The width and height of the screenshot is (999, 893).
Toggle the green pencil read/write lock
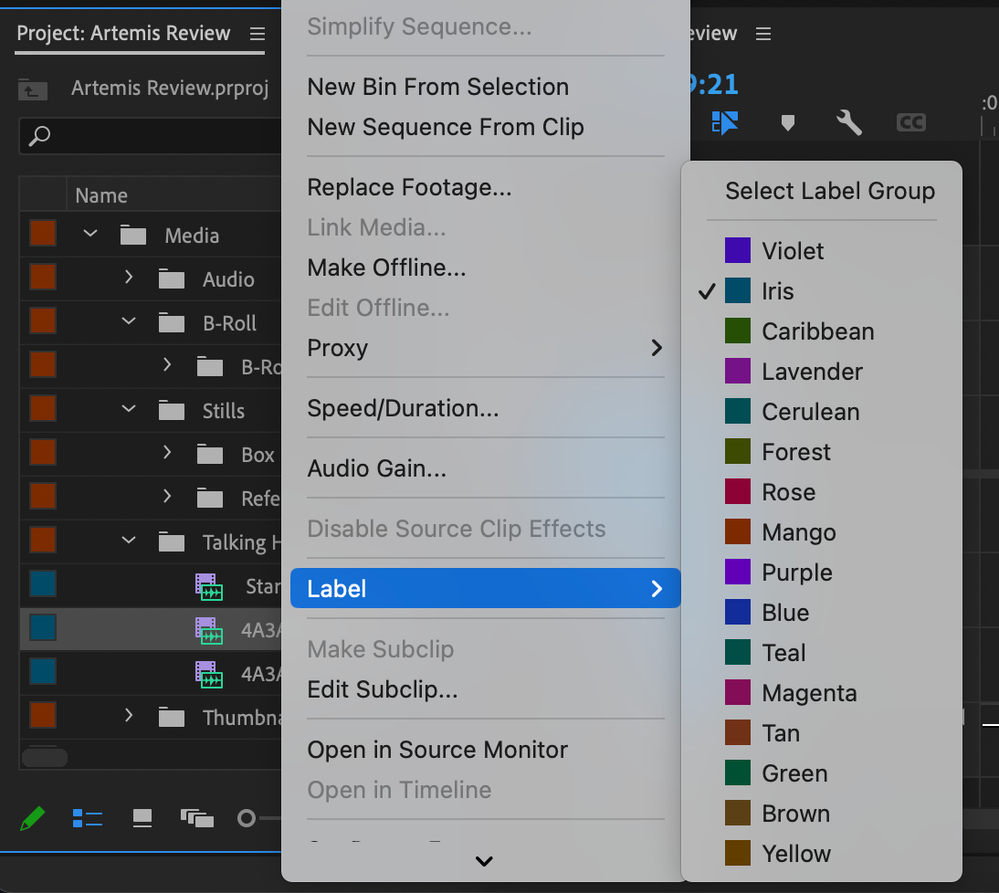coord(33,819)
